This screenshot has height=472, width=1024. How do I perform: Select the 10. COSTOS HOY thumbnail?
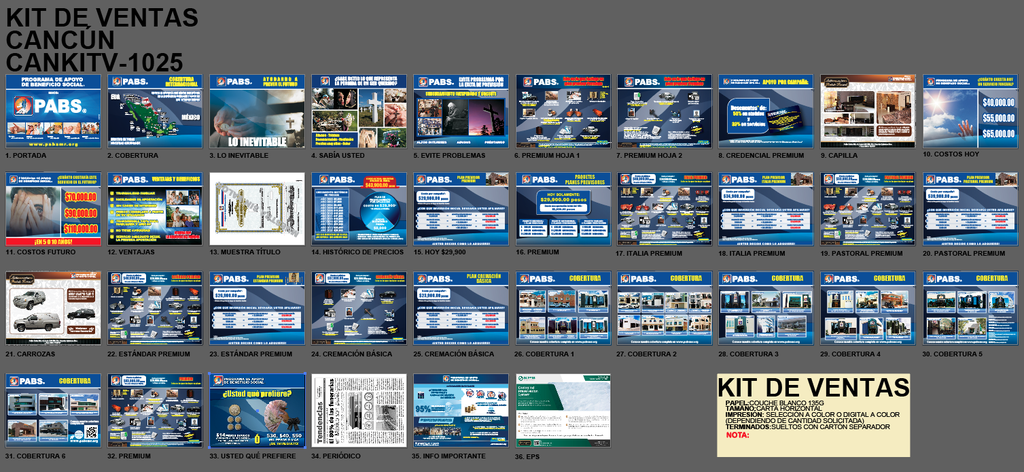click(x=970, y=111)
